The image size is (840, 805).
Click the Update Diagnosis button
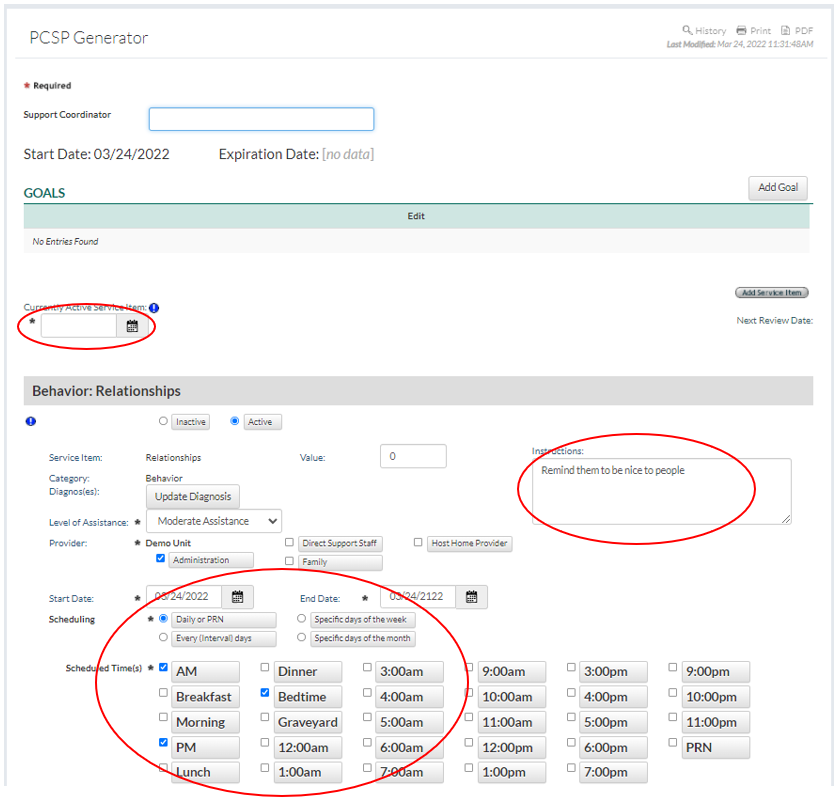click(x=193, y=497)
